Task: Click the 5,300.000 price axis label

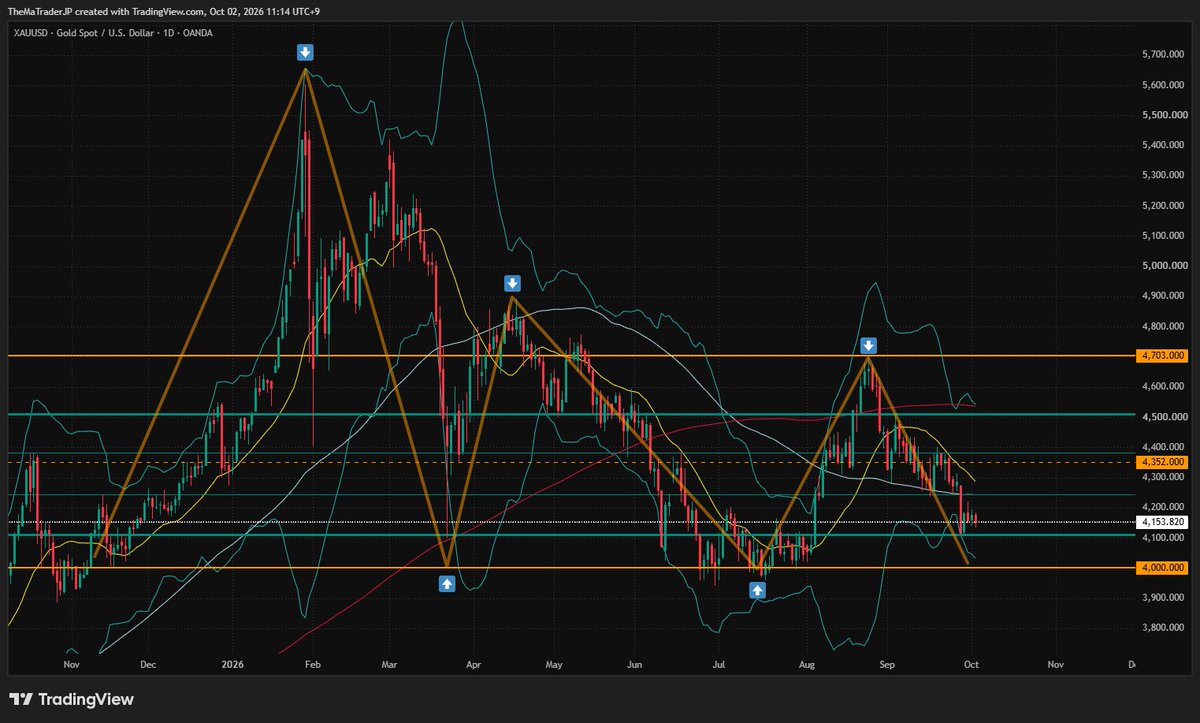Action: click(1163, 175)
